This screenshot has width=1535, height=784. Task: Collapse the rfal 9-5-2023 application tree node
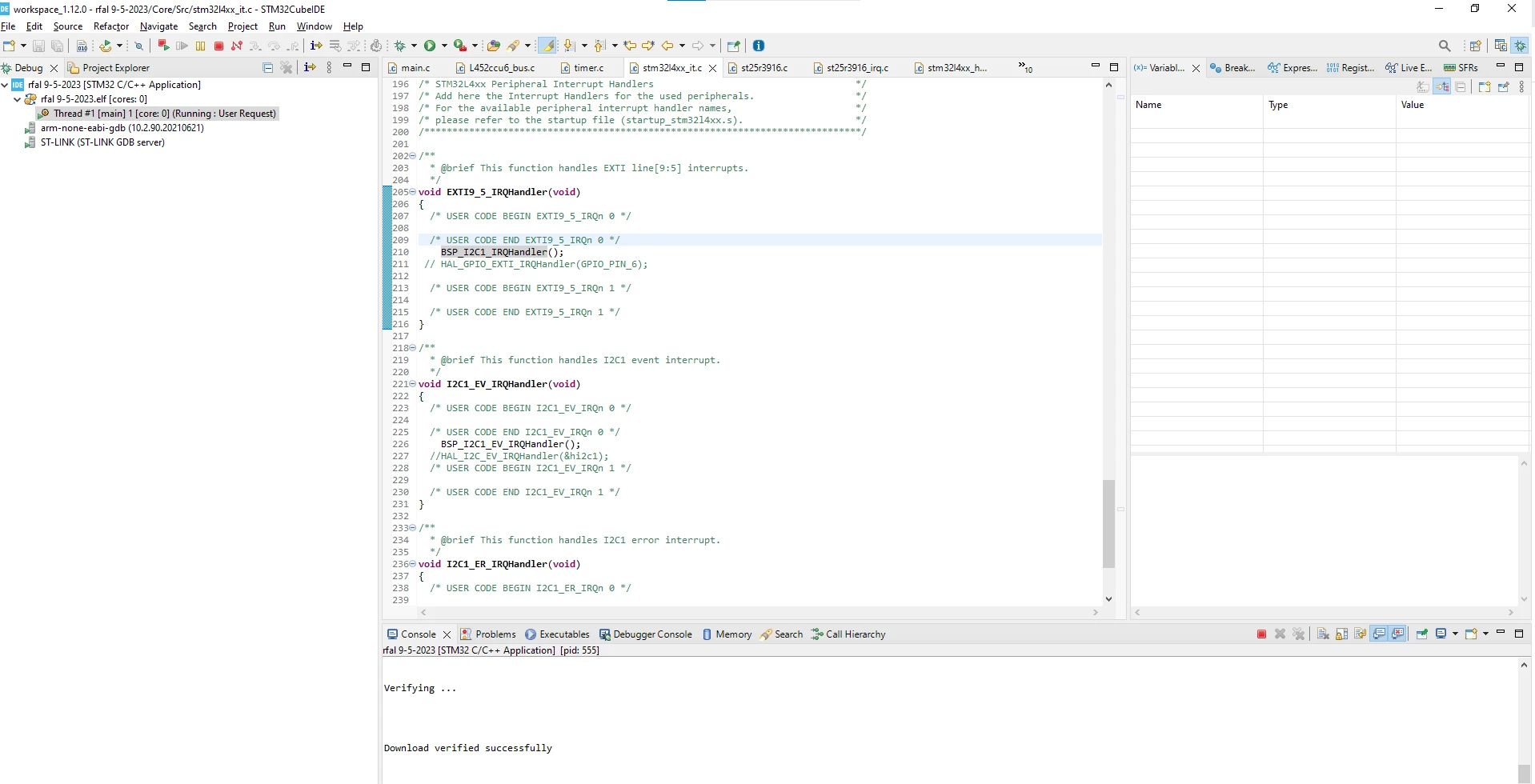(5, 84)
